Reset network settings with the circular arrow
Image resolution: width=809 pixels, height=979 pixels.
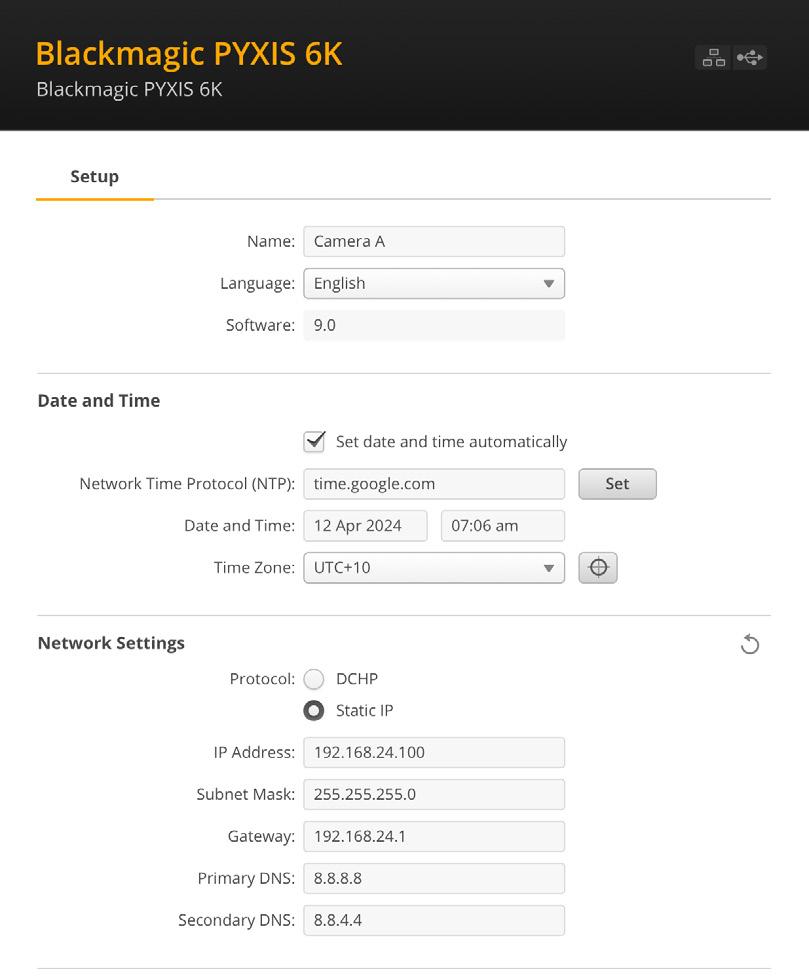pos(750,644)
